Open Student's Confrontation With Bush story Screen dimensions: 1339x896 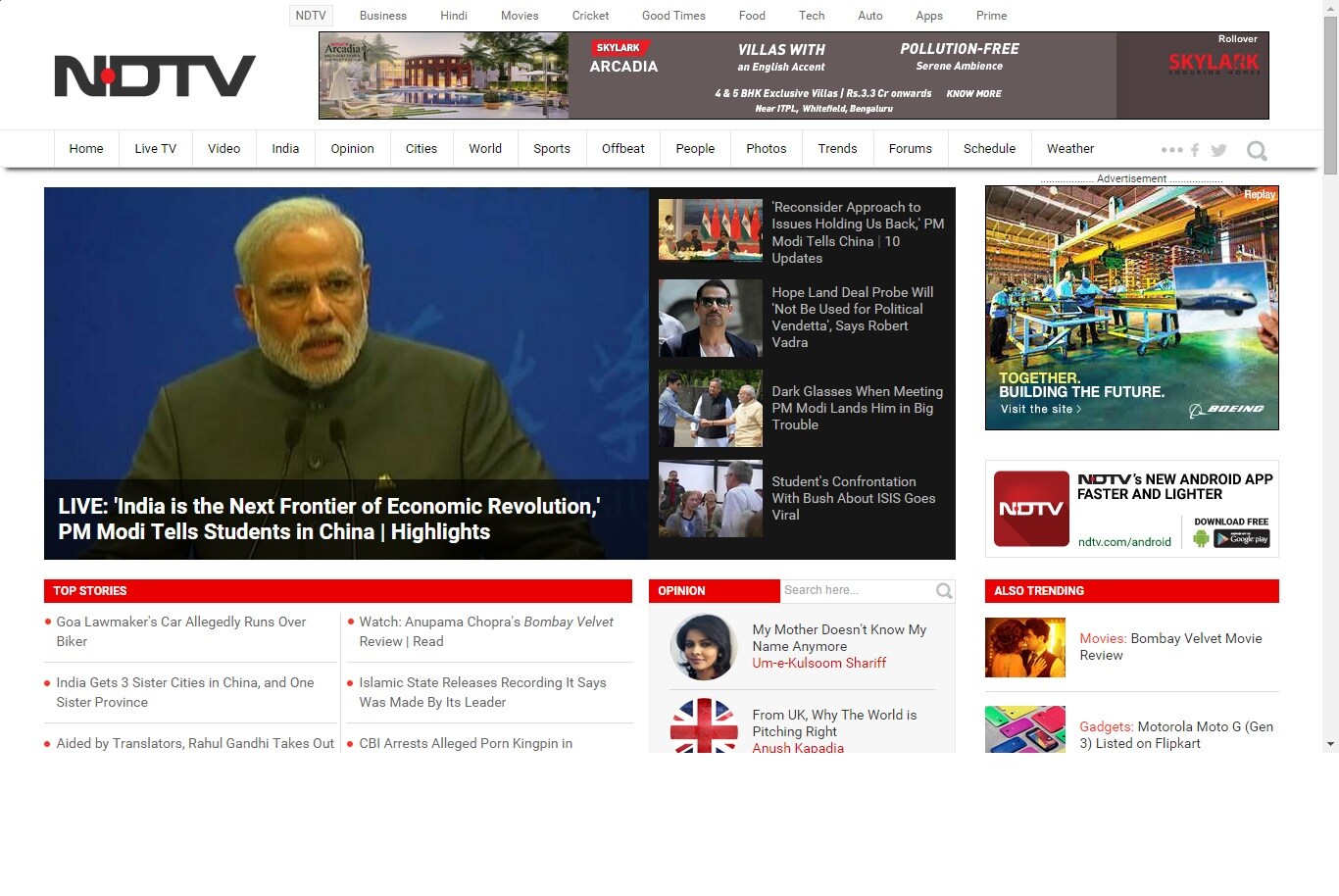click(854, 498)
